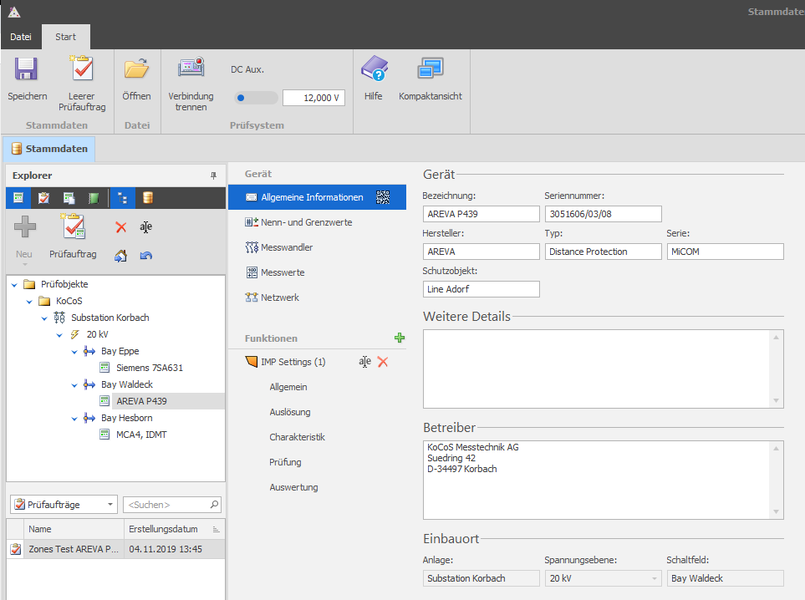This screenshot has width=805, height=600.
Task: Collapse the Bay Hesborn node
Action: click(x=74, y=419)
